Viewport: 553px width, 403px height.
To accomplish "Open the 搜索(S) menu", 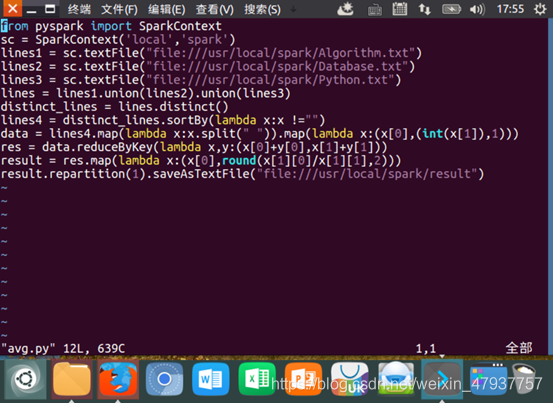I will click(x=262, y=9).
